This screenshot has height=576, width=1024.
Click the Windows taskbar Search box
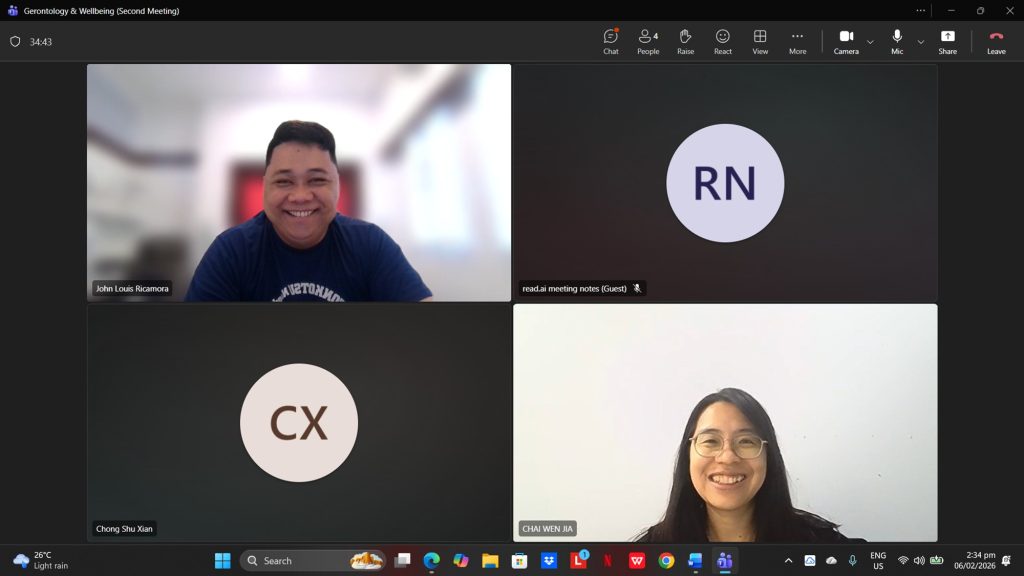(x=300, y=561)
